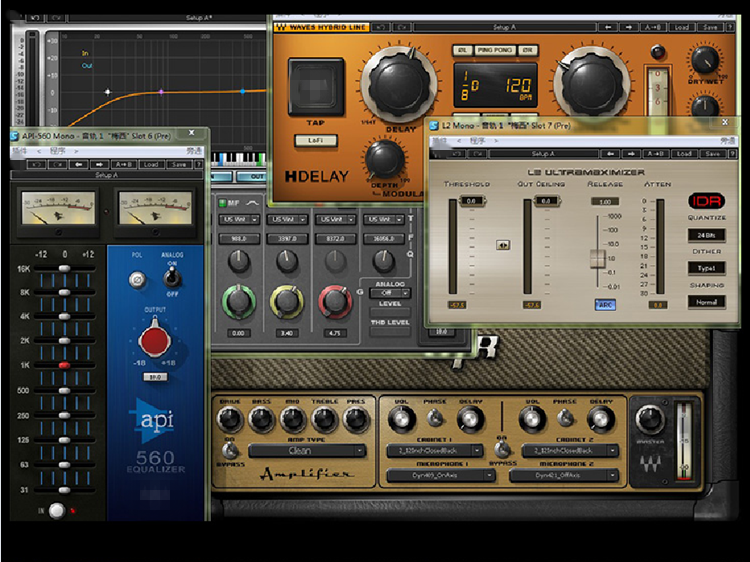Toggle the green MF band enable button
Image resolution: width=750 pixels, height=562 pixels.
[222, 203]
